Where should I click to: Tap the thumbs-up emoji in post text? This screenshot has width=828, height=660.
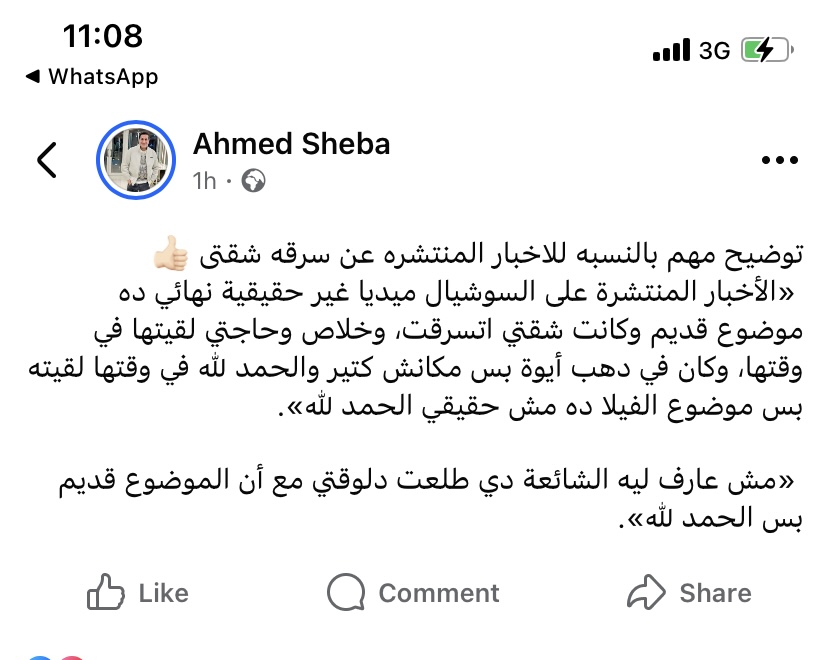170,253
